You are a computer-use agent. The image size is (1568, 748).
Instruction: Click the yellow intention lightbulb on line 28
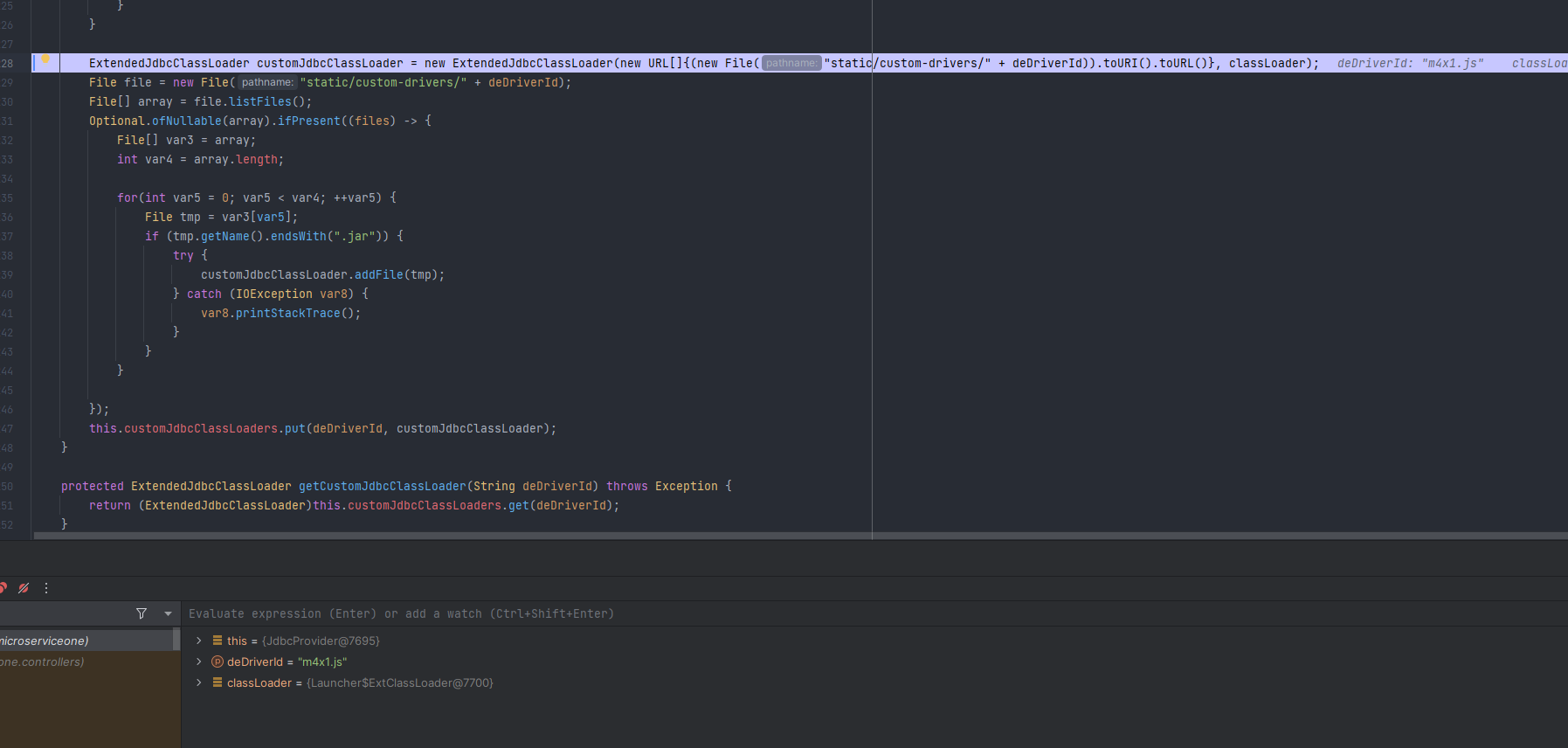click(46, 60)
